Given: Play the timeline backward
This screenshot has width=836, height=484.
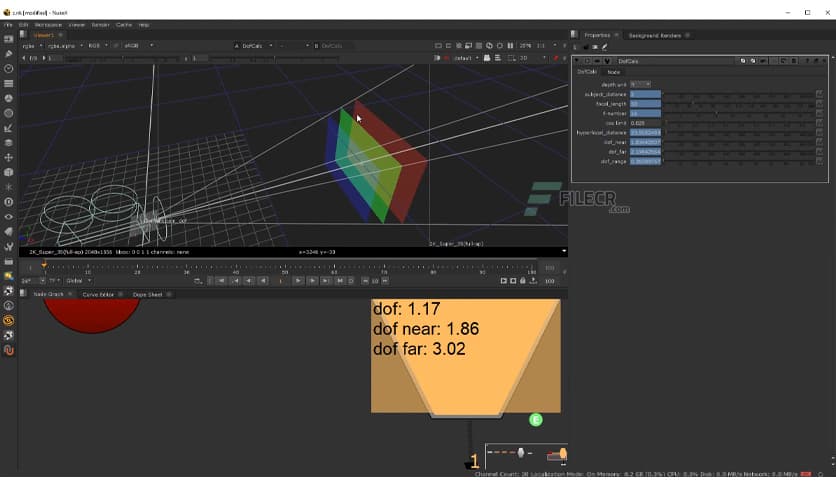Looking at the screenshot, I should click(x=263, y=281).
